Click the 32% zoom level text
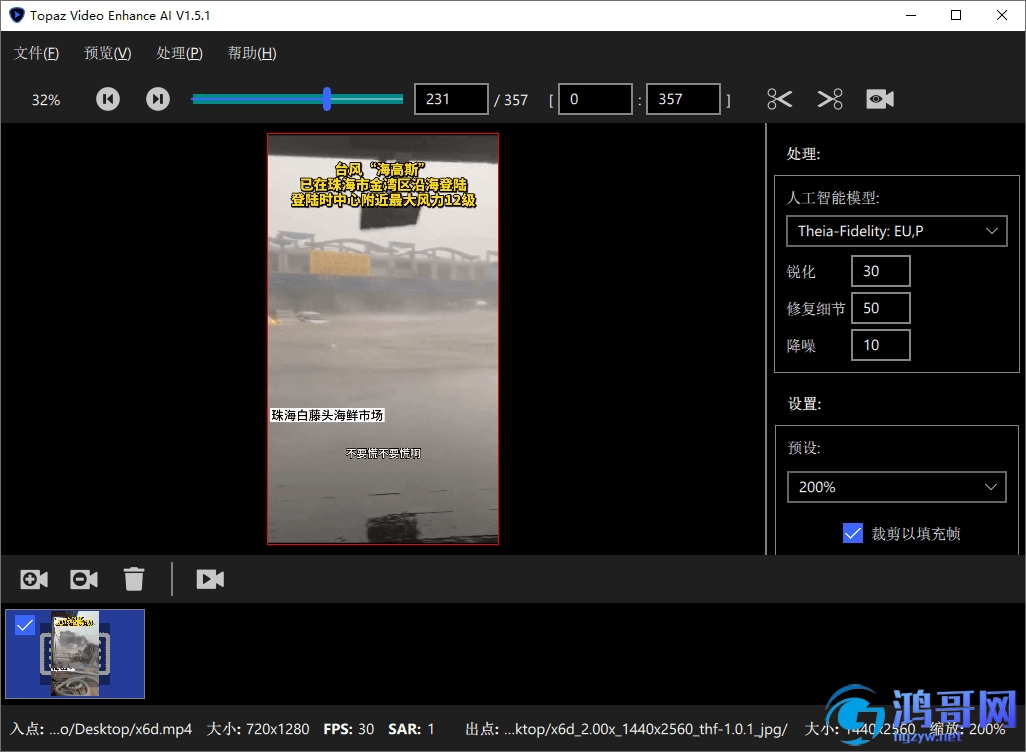Viewport: 1026px width, 752px height. point(46,100)
